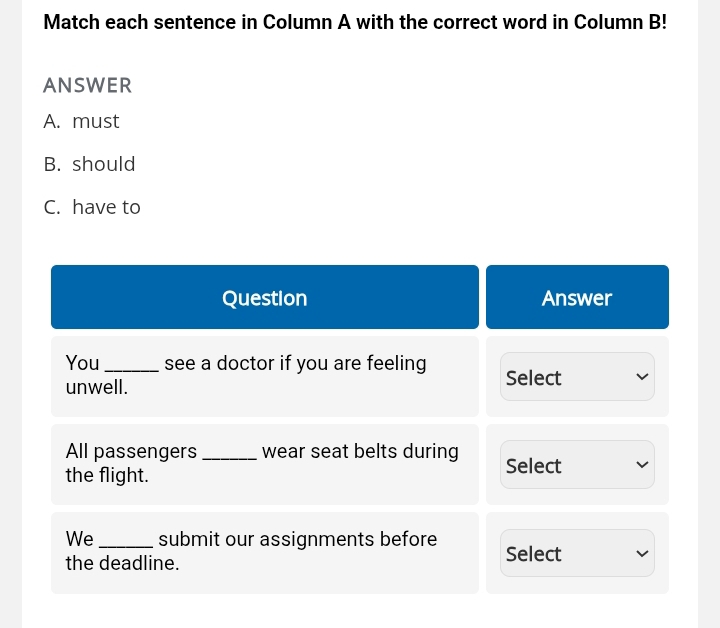The width and height of the screenshot is (720, 628).
Task: Click the blank after "All passengers"
Action: coord(229,453)
